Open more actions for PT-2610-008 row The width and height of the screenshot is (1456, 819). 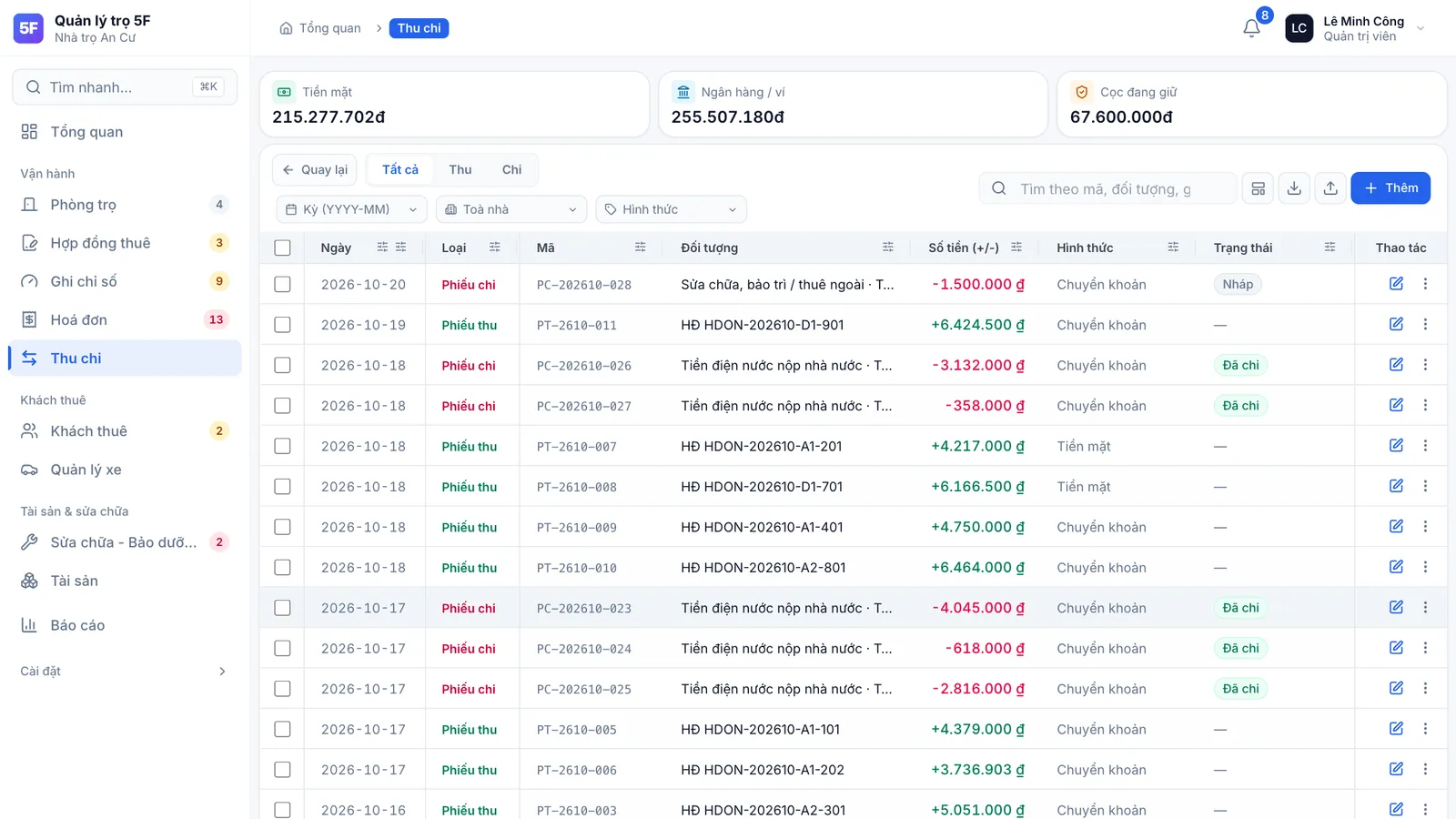1425,487
